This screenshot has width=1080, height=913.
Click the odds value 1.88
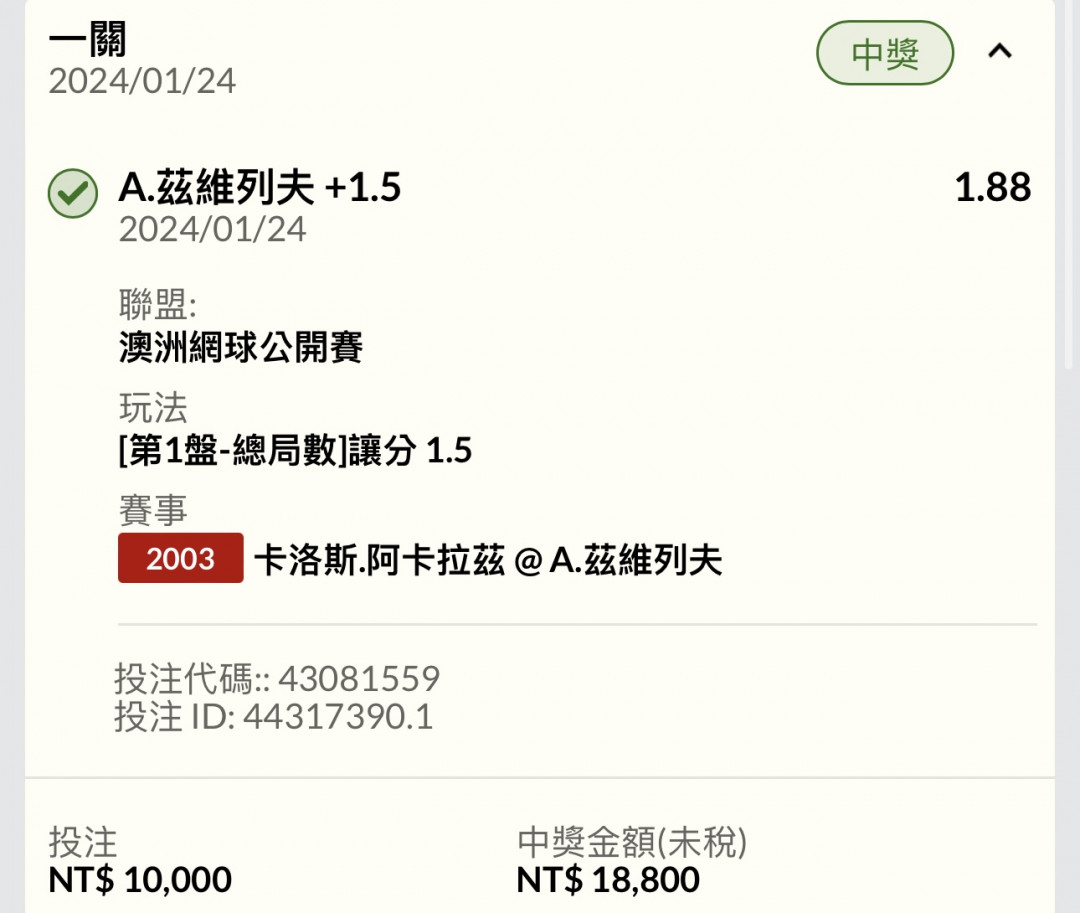[993, 187]
